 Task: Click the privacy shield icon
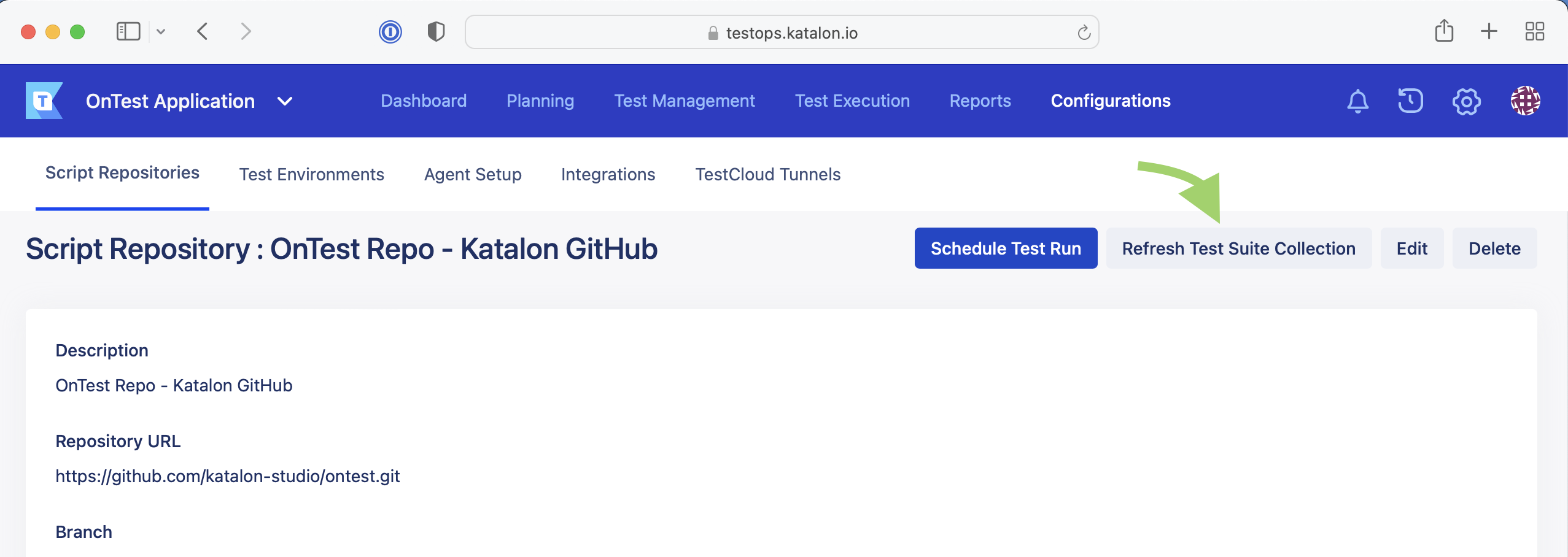436,31
